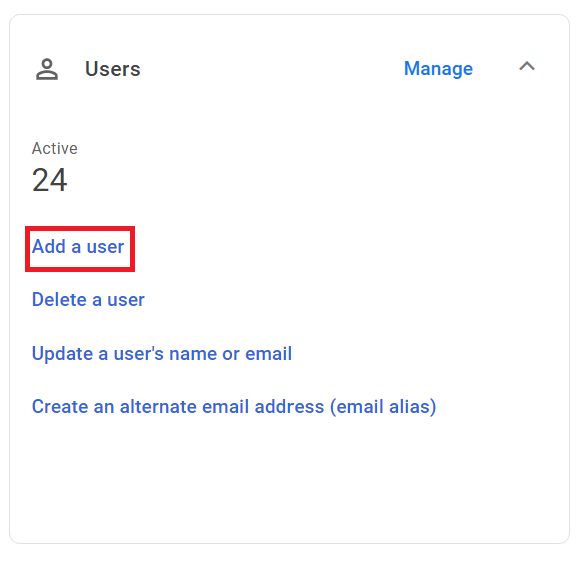Collapse the Users card with the chevron
Screen dimensions: 582x564
[x=527, y=66]
